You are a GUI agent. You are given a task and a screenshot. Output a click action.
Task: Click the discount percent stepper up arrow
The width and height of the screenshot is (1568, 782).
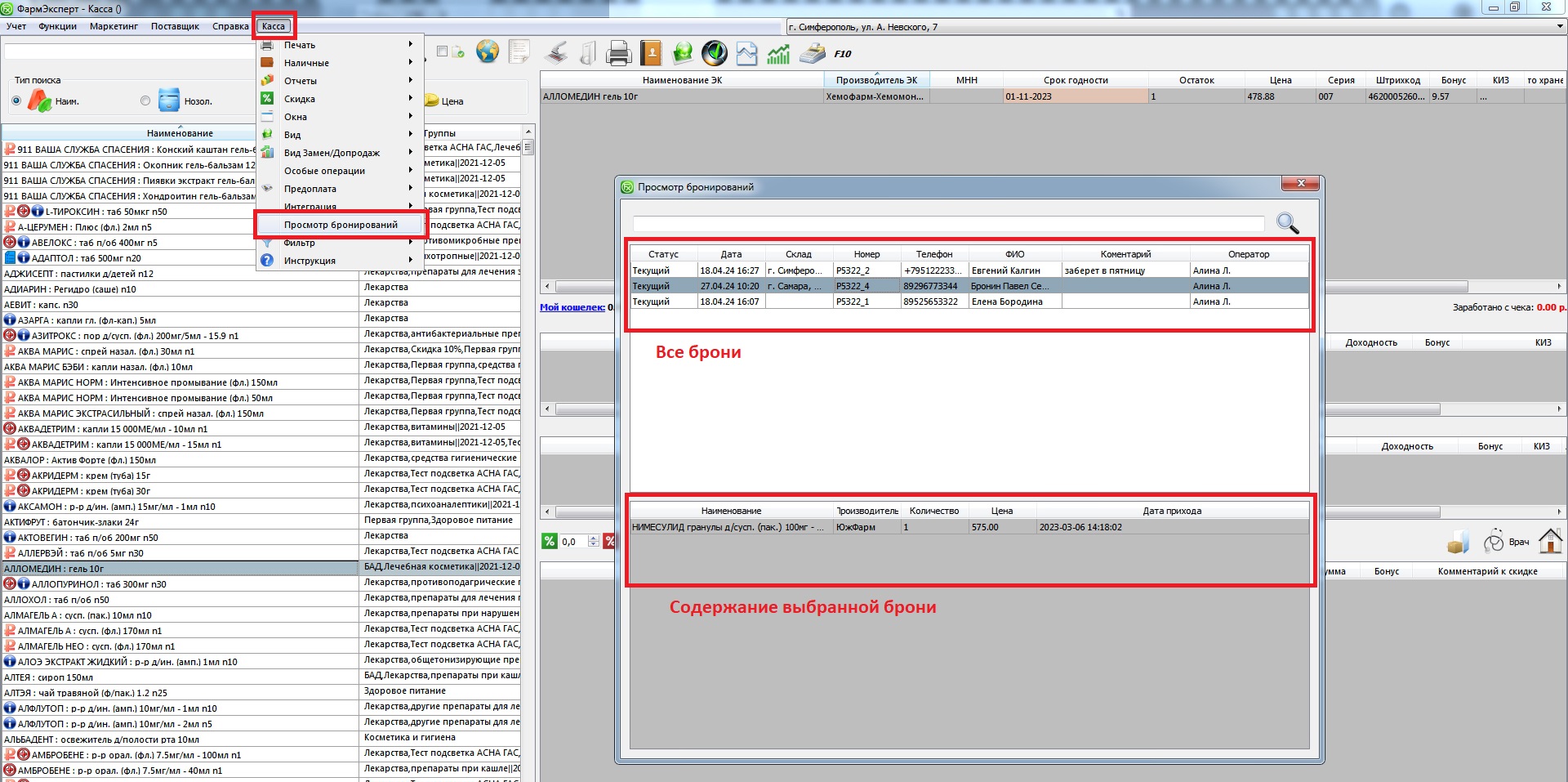[x=594, y=538]
